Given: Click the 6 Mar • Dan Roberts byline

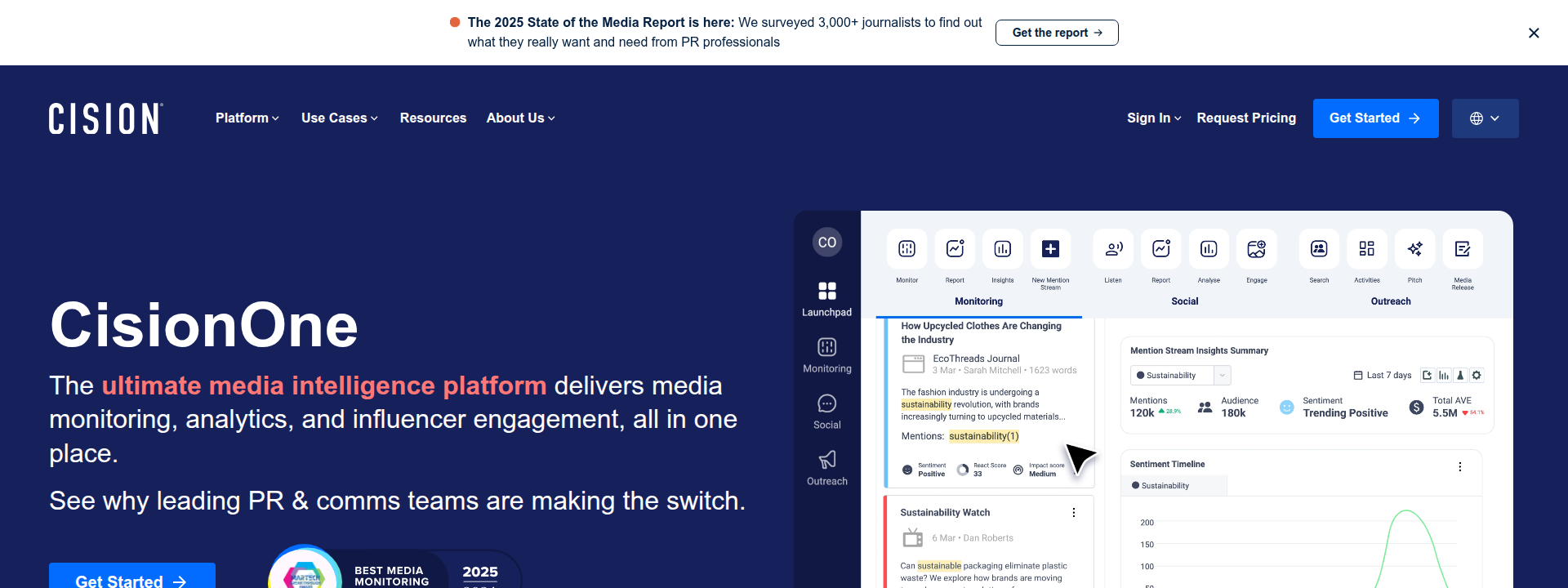Looking at the screenshot, I should 973,538.
